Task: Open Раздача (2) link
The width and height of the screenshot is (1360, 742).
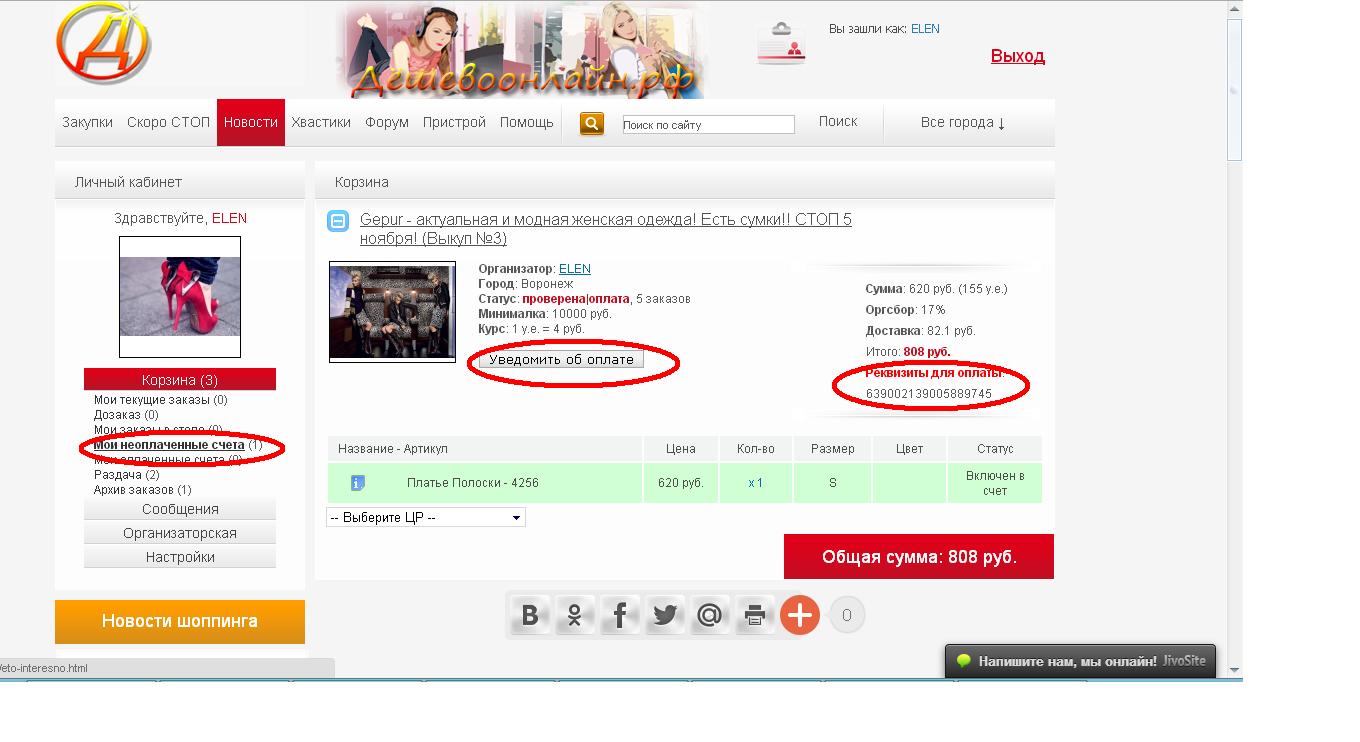Action: point(127,475)
